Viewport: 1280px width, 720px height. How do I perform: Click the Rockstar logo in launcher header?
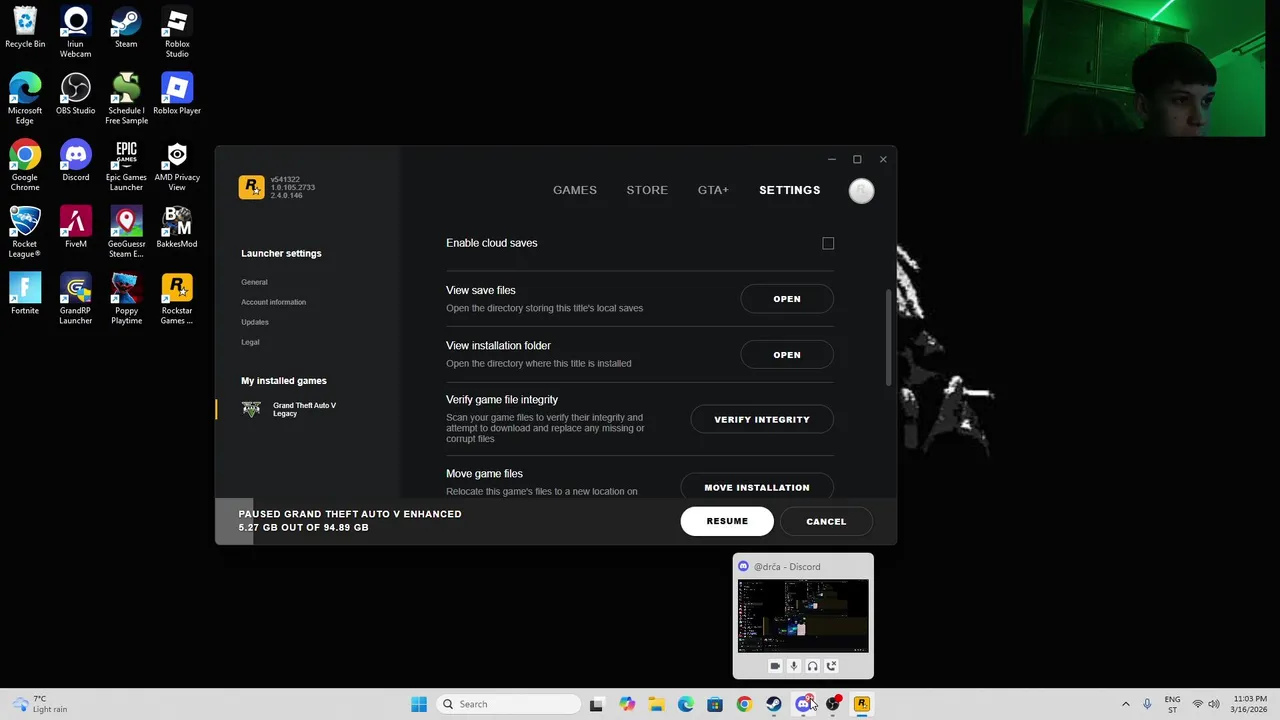(251, 187)
